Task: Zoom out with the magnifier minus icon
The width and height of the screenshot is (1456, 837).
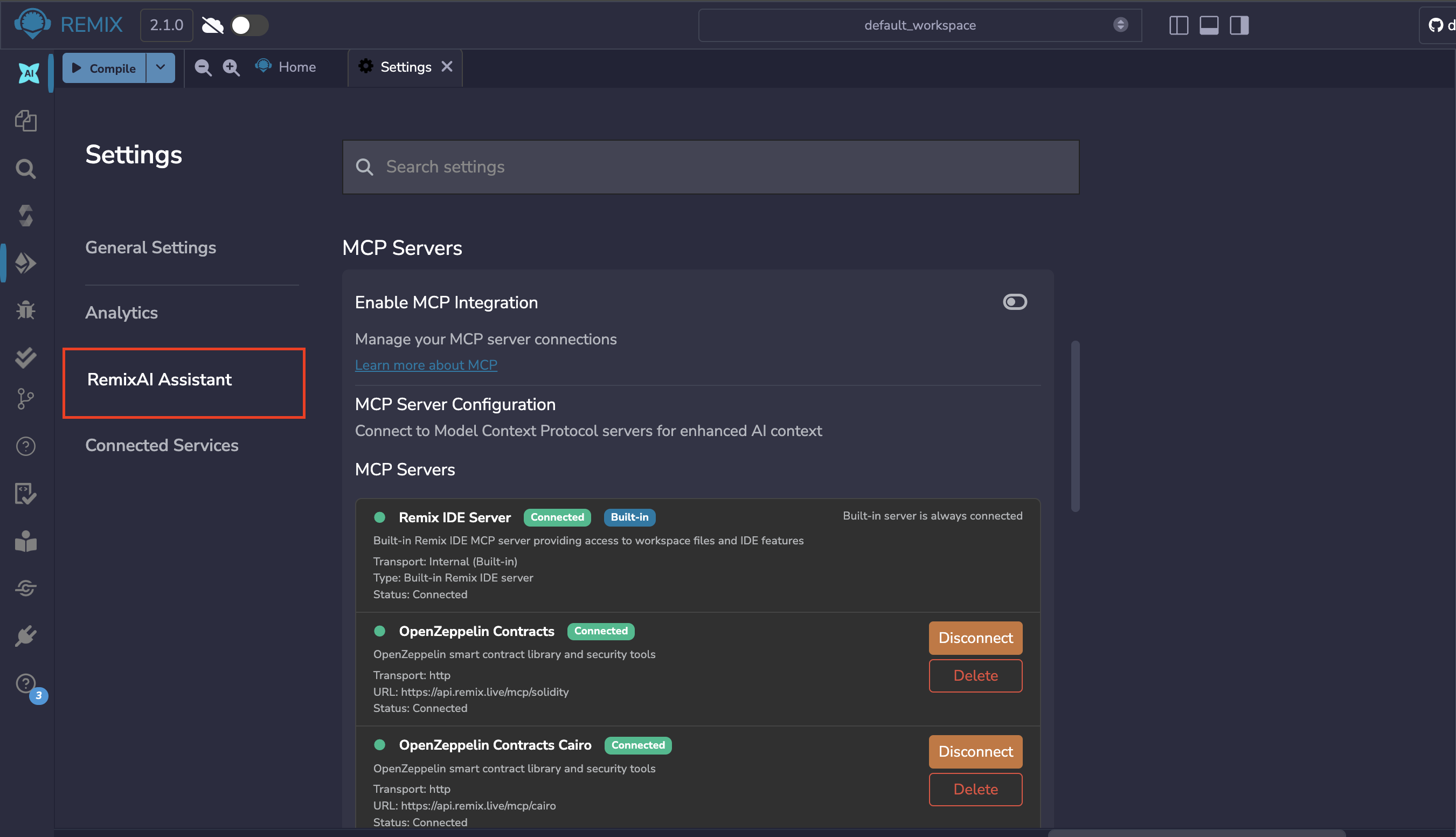Action: (203, 68)
